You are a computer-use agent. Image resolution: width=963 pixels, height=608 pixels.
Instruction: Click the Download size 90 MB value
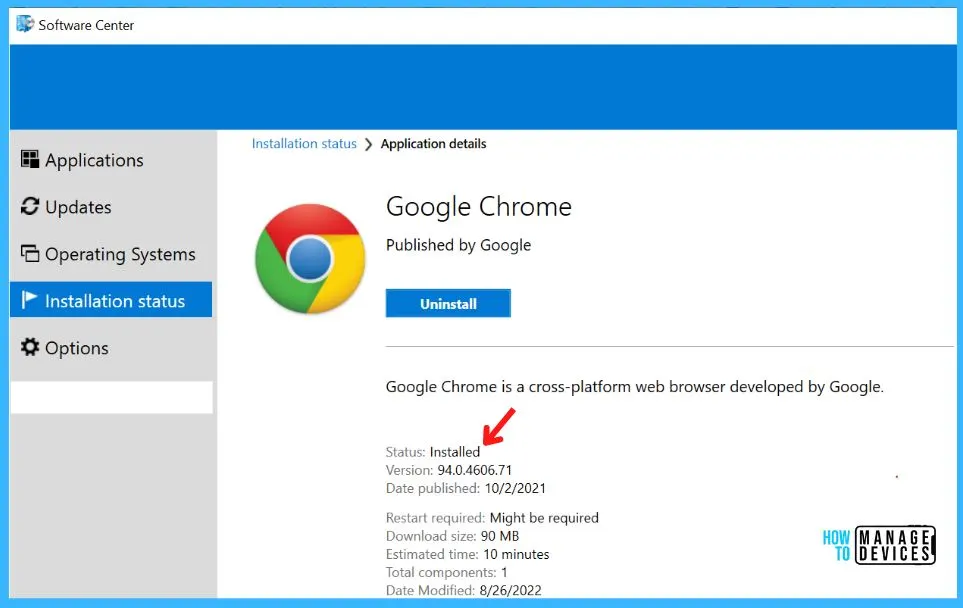pos(500,536)
